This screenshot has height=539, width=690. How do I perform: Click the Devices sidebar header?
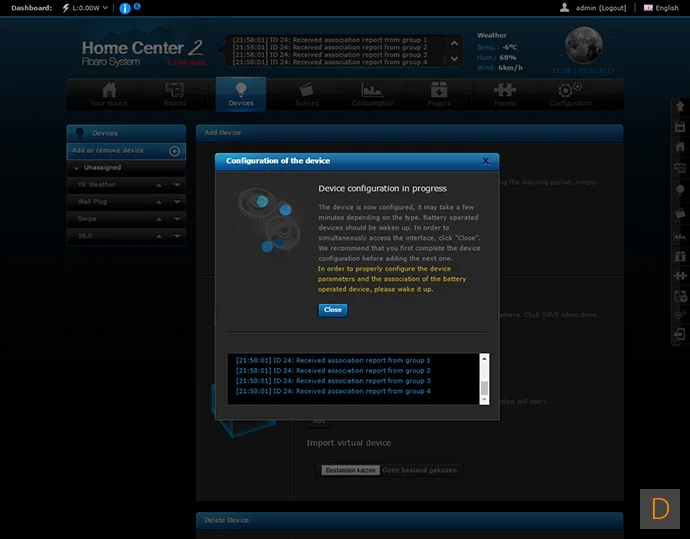coord(126,133)
